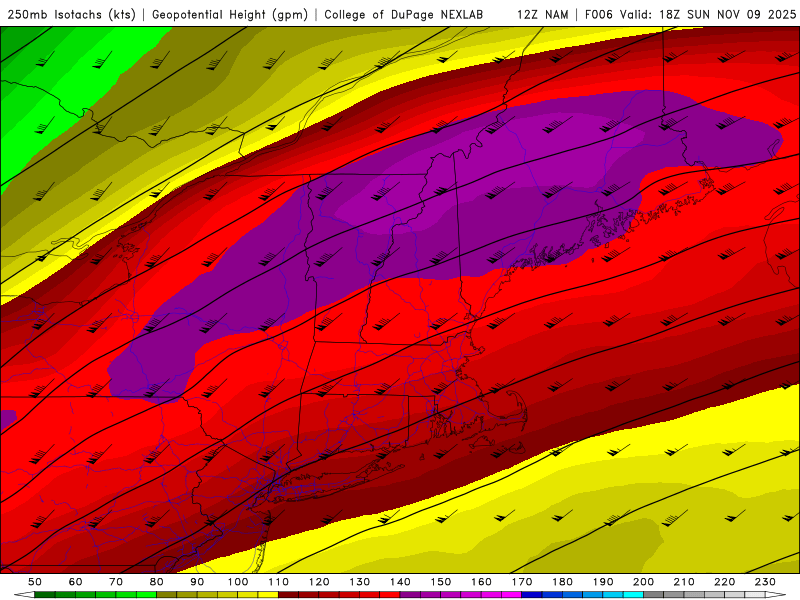Click the 210 label on the color scale
Image resolution: width=800 pixels, height=600 pixels.
(x=684, y=582)
